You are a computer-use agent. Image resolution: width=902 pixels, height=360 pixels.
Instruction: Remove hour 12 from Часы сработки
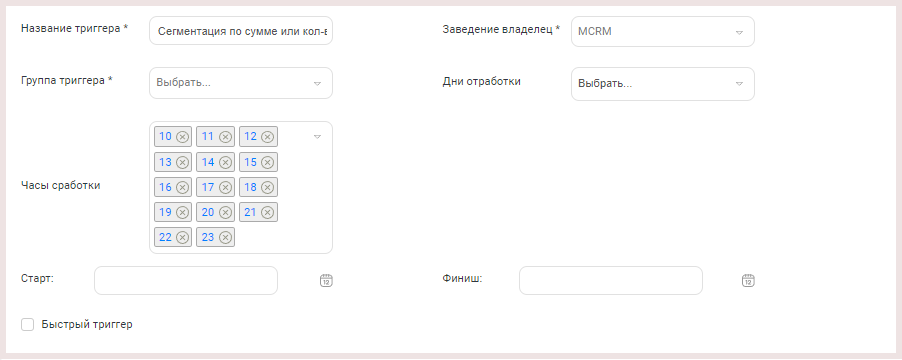[267, 137]
